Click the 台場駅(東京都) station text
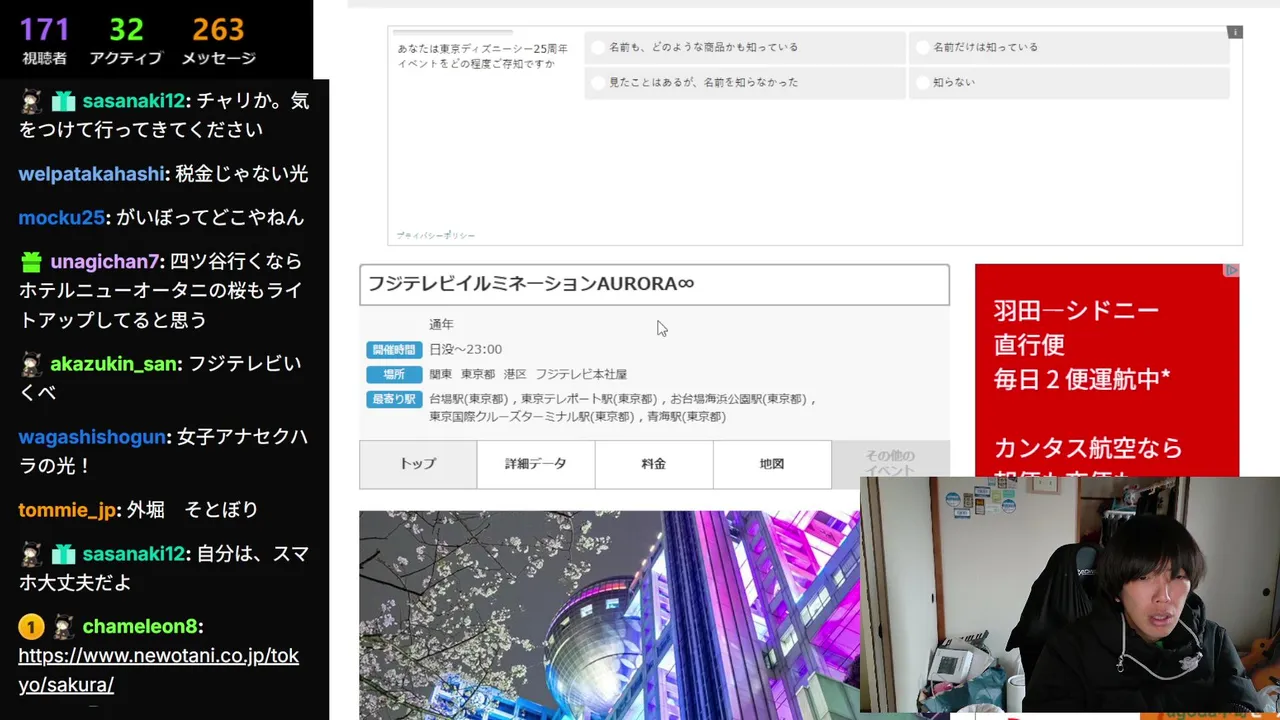Image resolution: width=1280 pixels, height=720 pixels. tap(471, 399)
